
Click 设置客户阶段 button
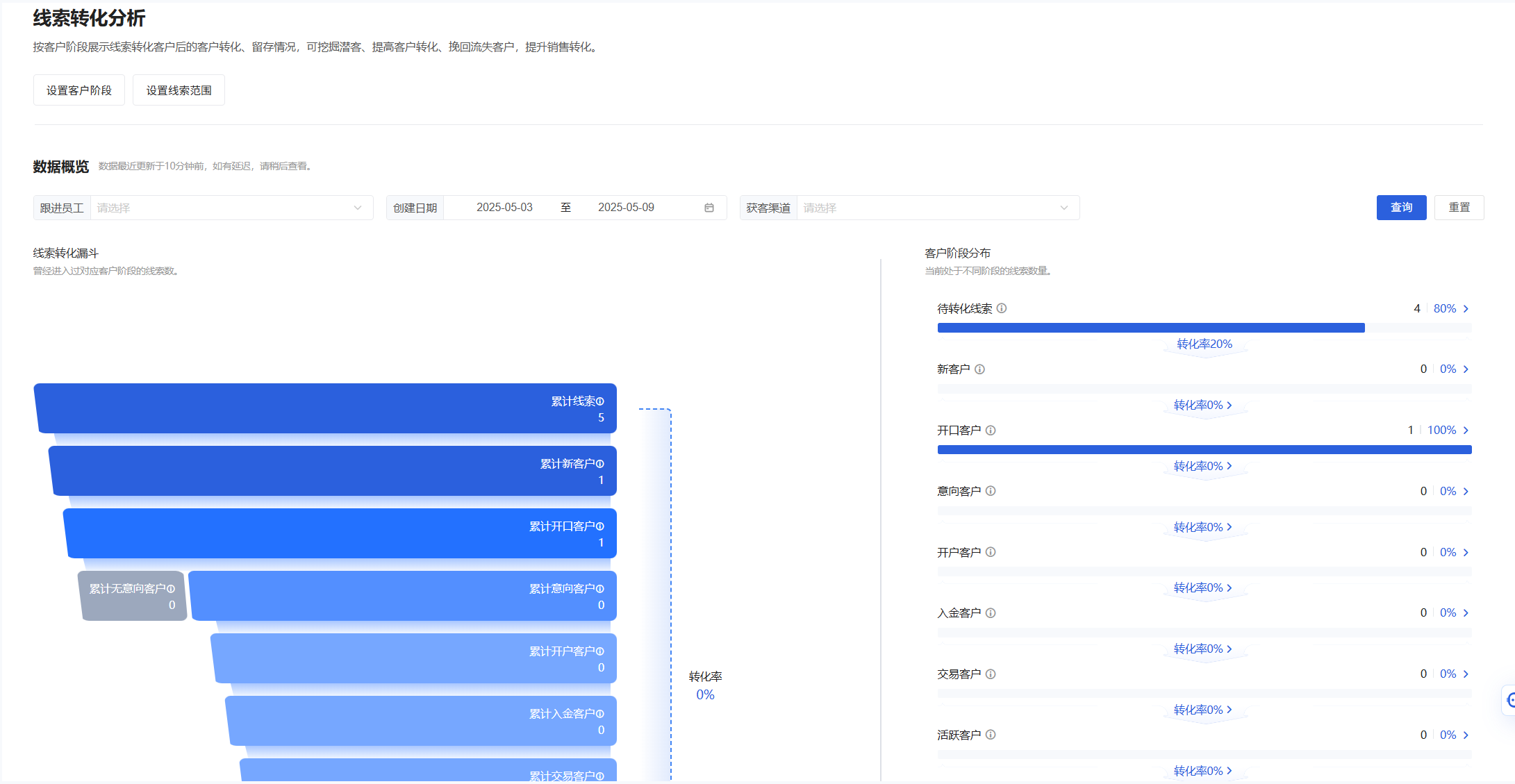pos(79,90)
